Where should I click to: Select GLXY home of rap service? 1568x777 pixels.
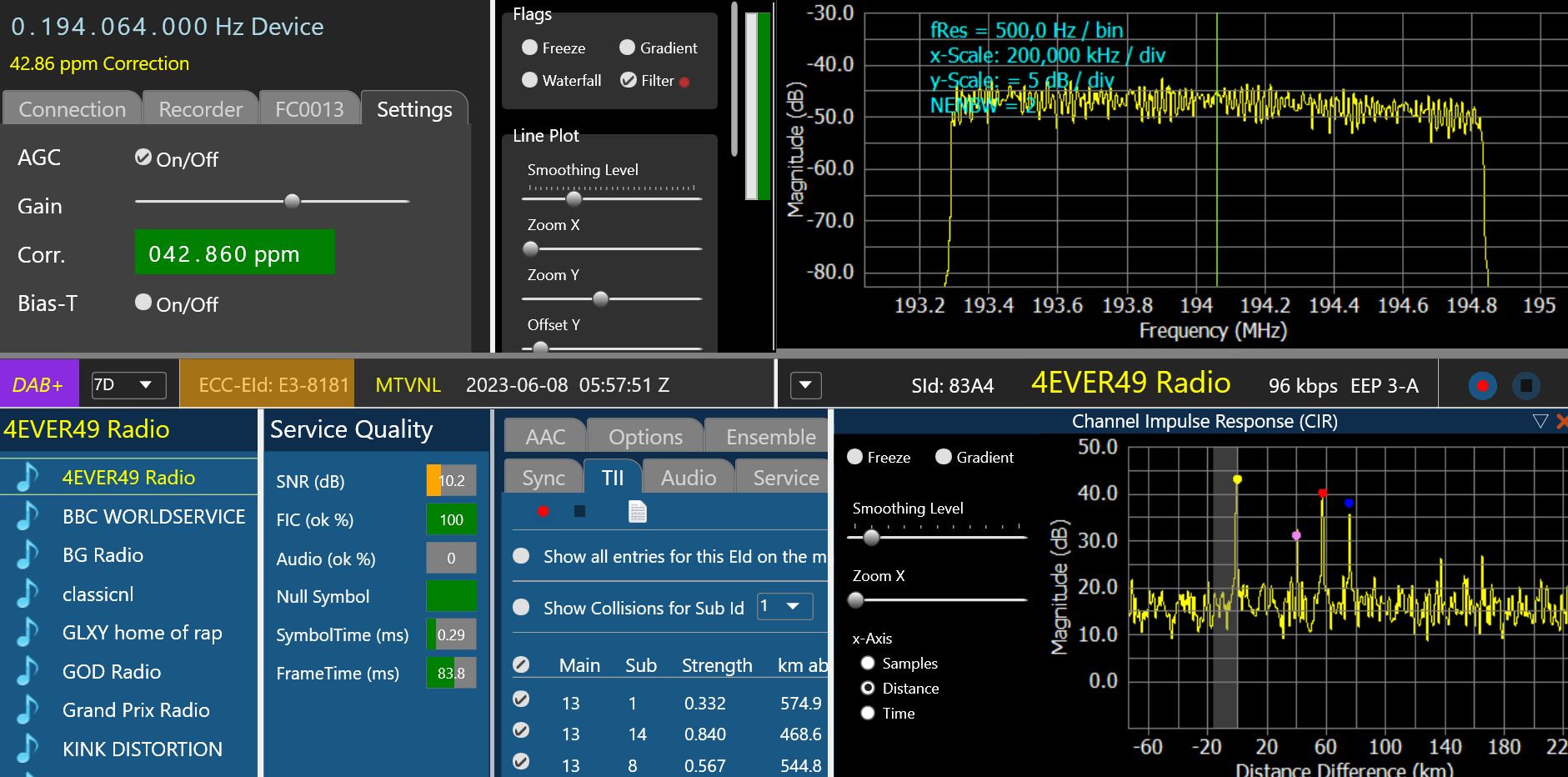click(142, 633)
